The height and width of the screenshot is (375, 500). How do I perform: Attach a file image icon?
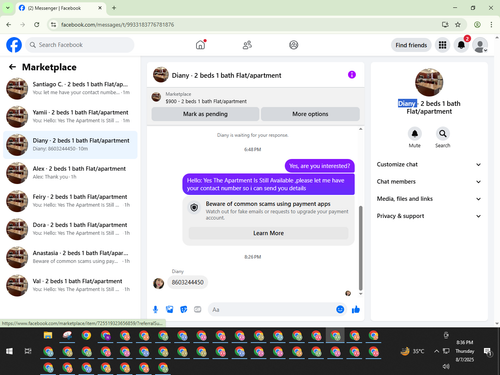click(x=170, y=310)
